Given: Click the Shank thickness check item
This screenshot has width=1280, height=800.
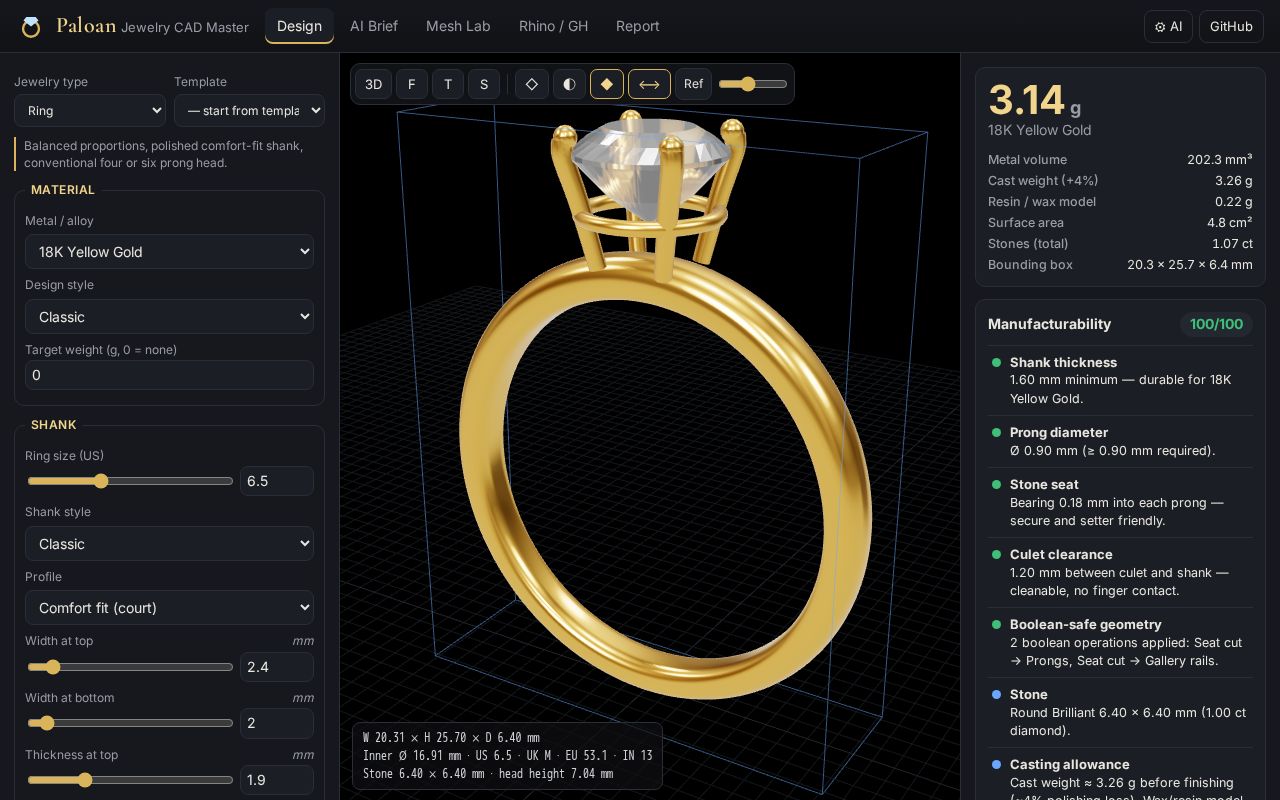Looking at the screenshot, I should click(1120, 380).
